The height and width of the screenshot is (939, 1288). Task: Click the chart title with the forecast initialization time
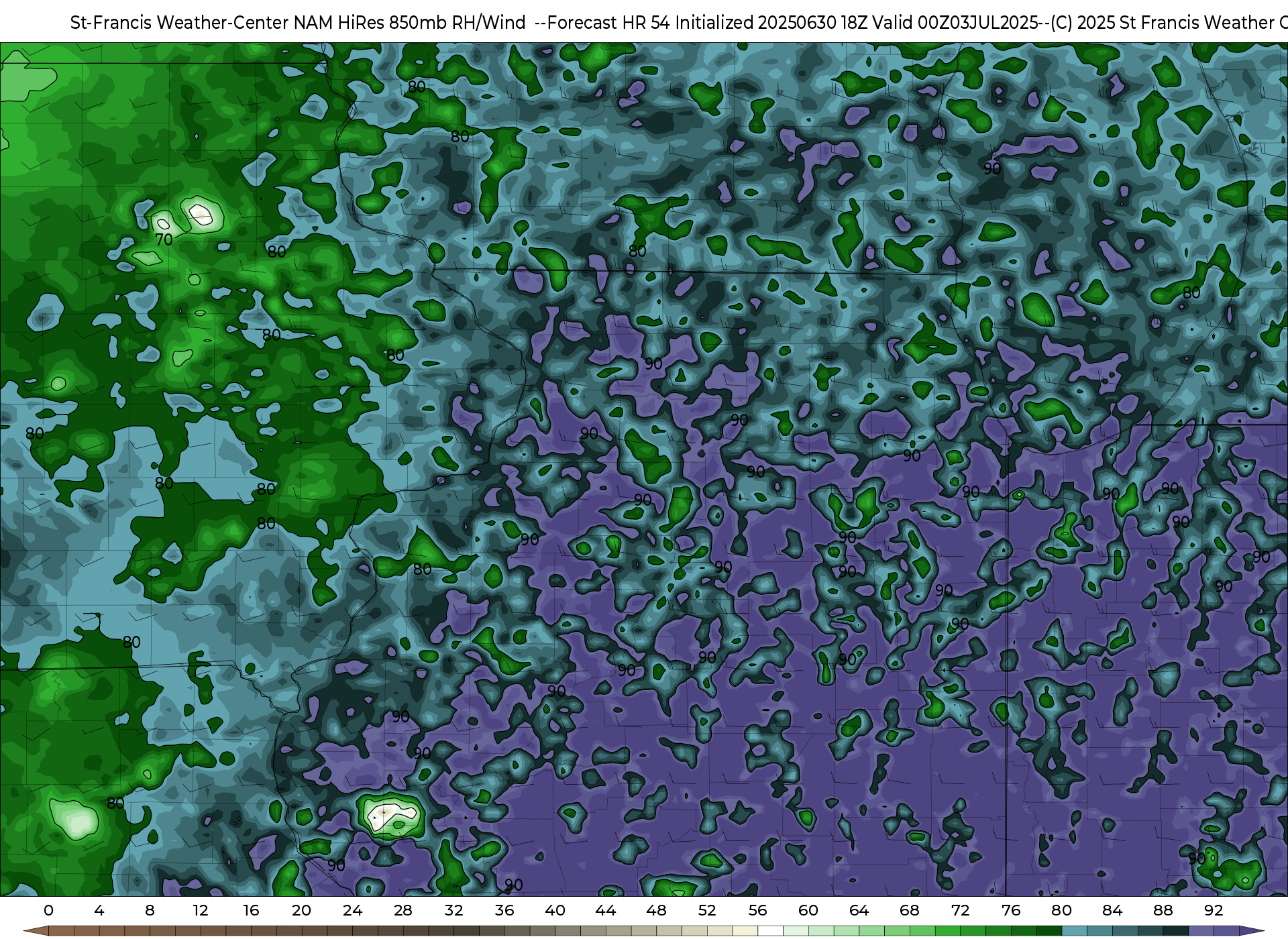pos(679,22)
